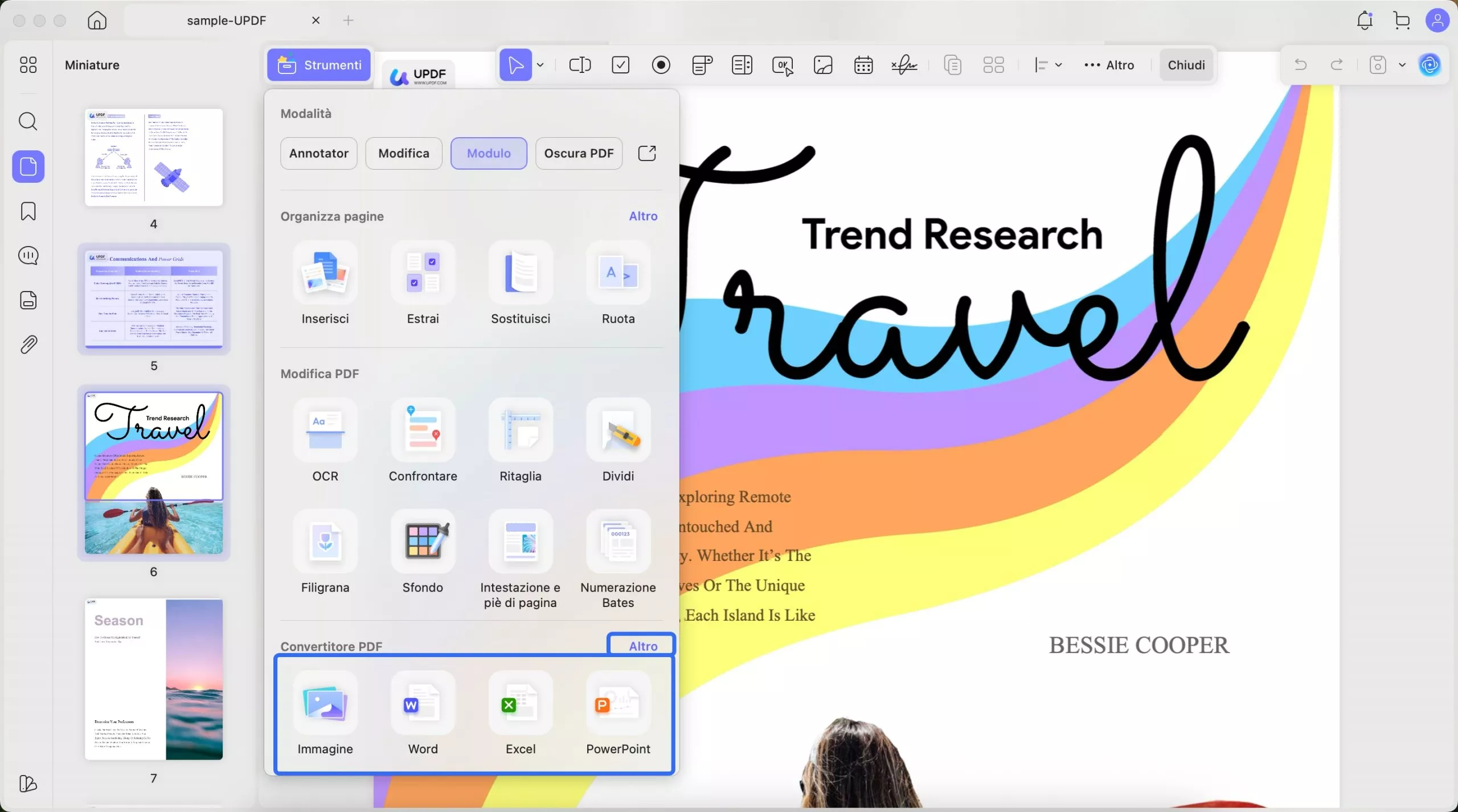Open the Strumenti tools menu
This screenshot has width=1458, height=812.
[319, 65]
